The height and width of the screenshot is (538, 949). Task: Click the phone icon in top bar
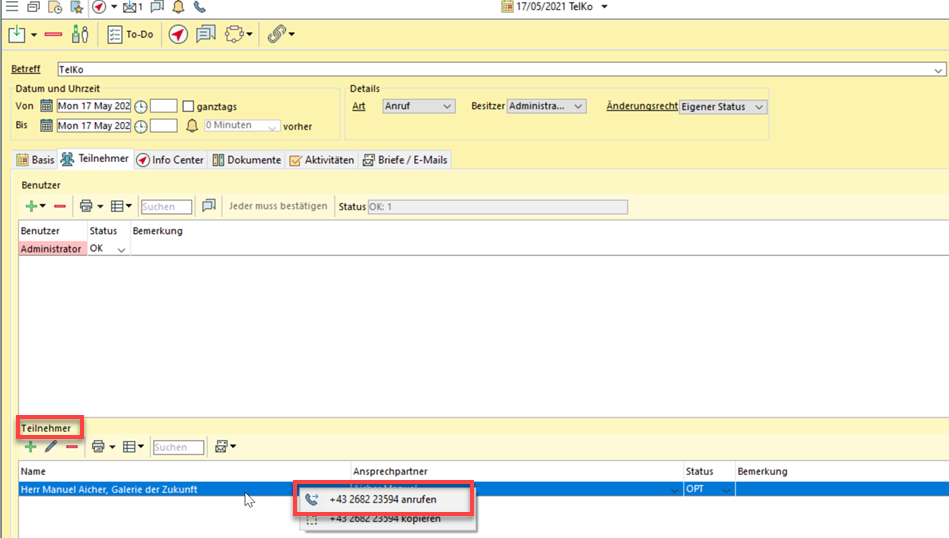pos(200,7)
